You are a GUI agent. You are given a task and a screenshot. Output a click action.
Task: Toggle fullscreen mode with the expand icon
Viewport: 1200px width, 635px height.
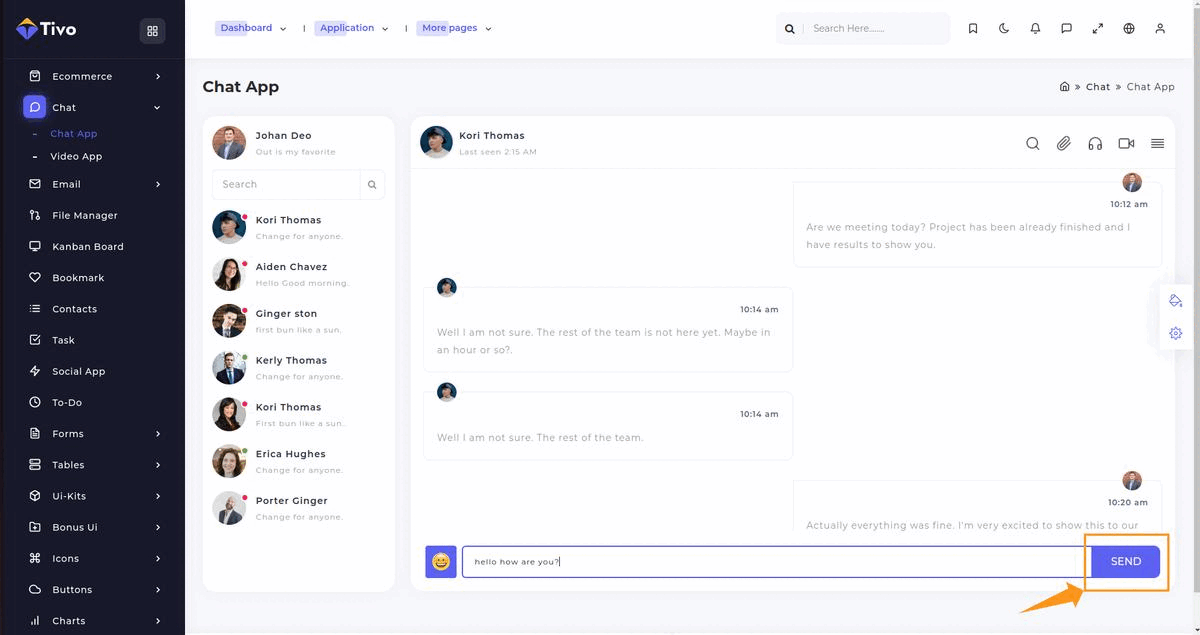click(1098, 29)
